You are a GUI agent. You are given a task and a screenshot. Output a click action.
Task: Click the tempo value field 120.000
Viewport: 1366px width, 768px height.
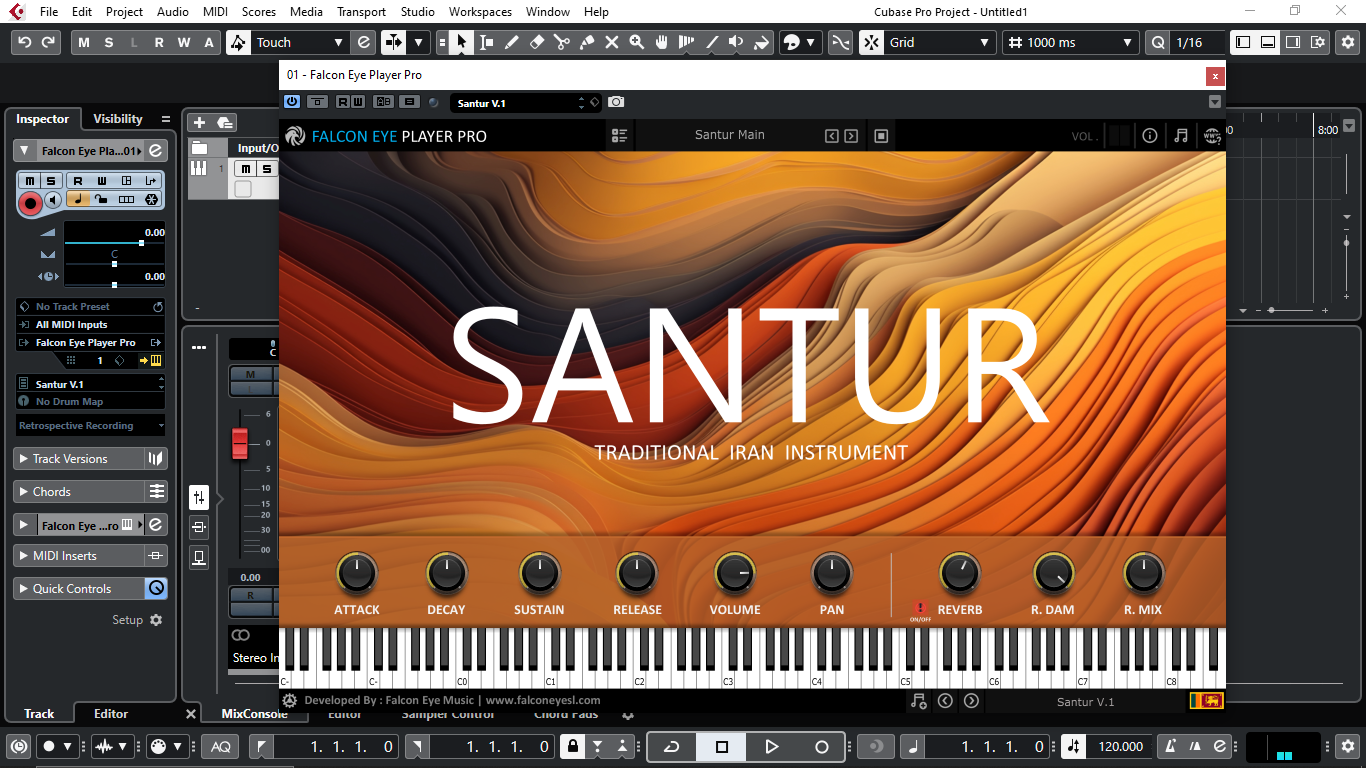click(x=1121, y=746)
